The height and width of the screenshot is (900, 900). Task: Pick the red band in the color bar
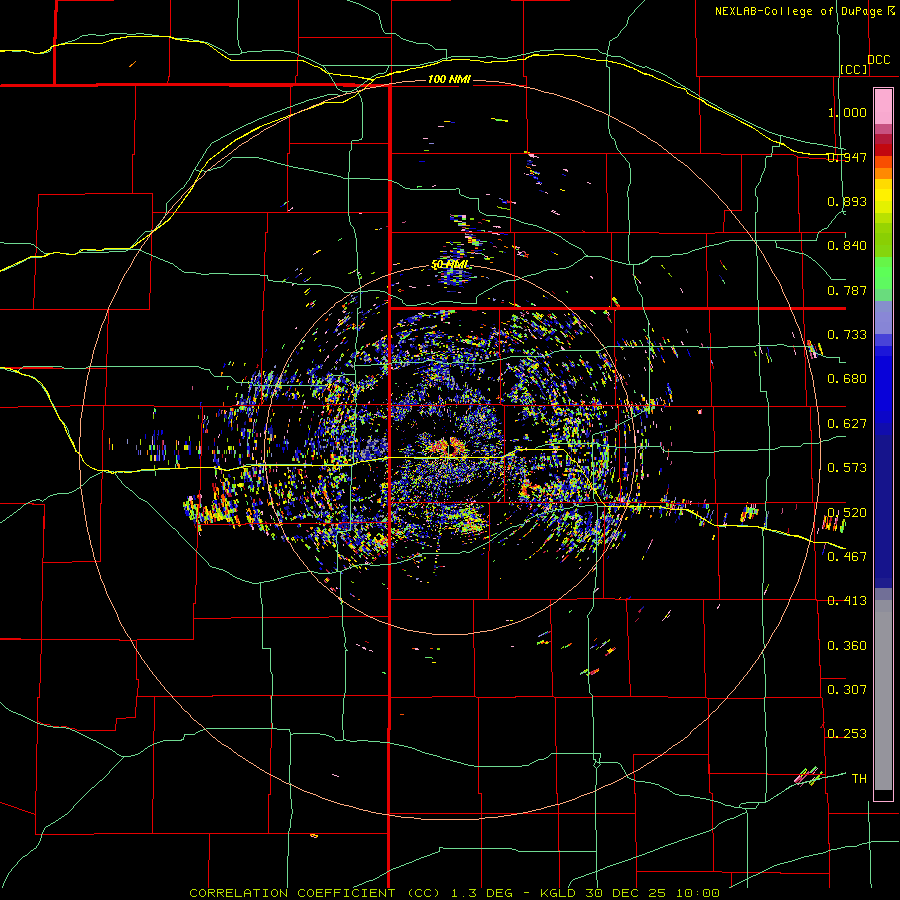pos(883,150)
